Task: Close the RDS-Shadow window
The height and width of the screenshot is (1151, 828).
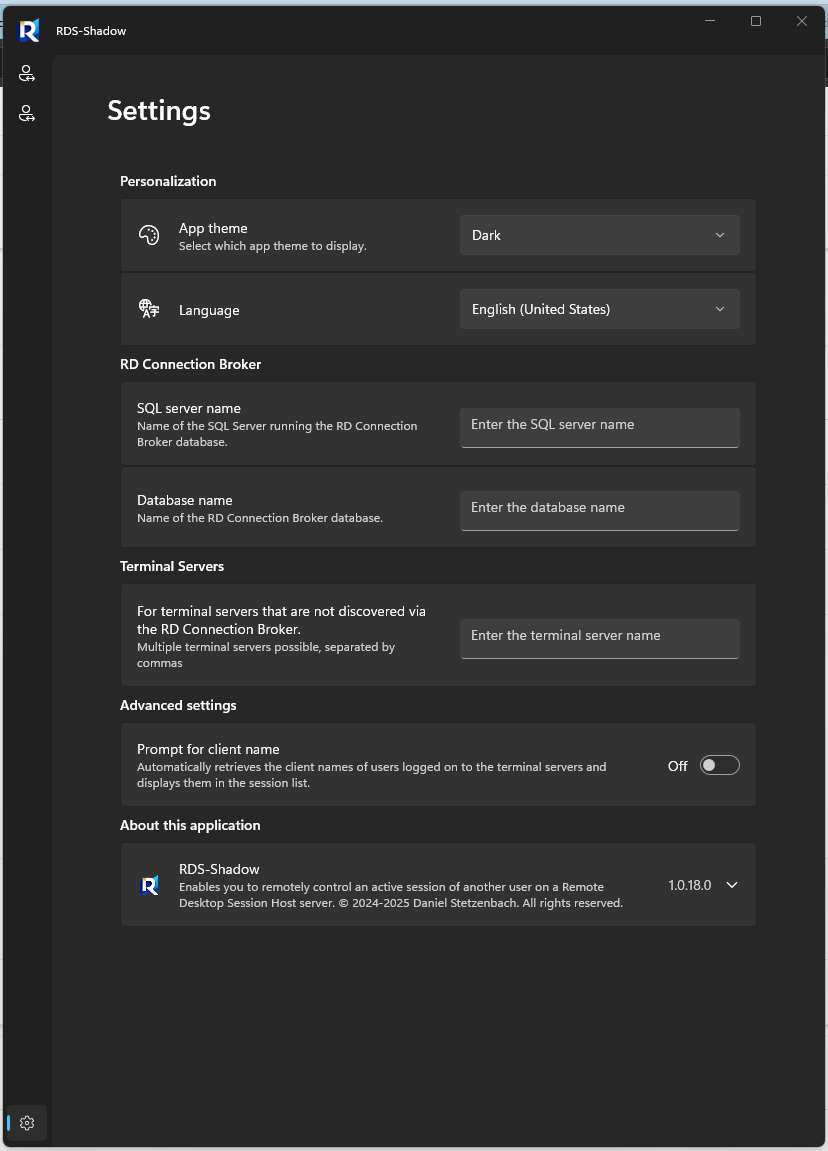Action: (x=802, y=21)
